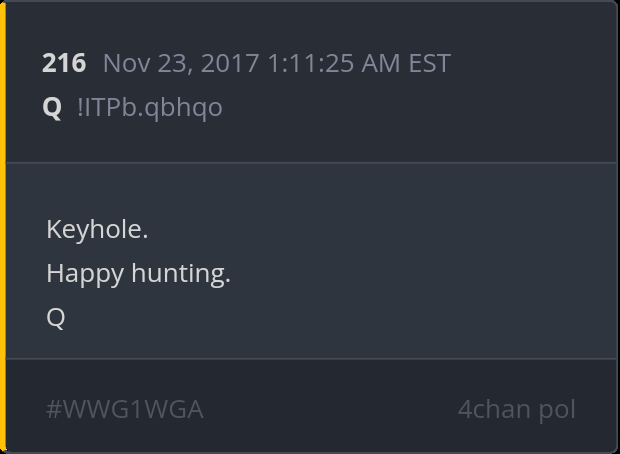
Task: Click empty header area right of EST
Action: pos(530,64)
